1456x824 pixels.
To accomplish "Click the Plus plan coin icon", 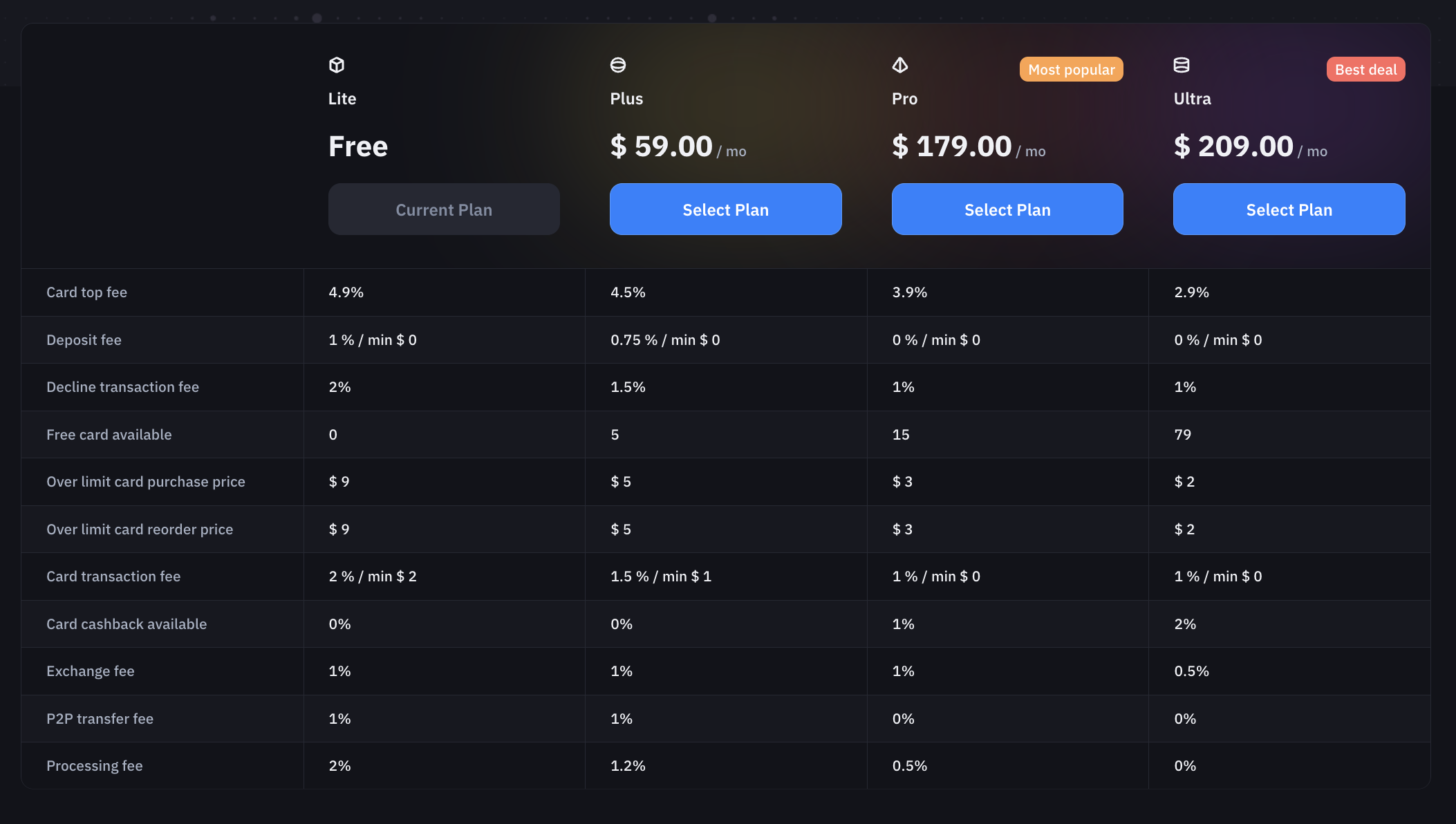I will [618, 65].
